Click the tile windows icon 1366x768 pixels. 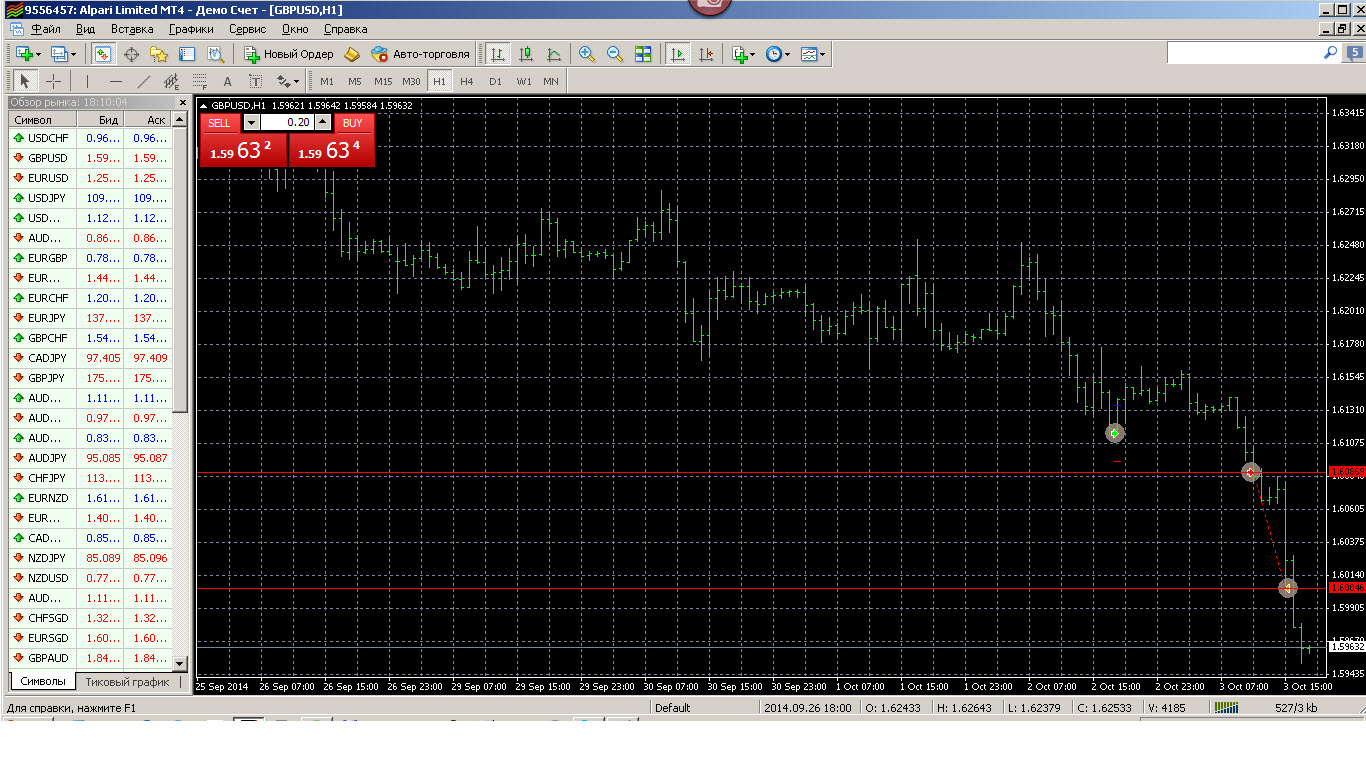click(643, 54)
